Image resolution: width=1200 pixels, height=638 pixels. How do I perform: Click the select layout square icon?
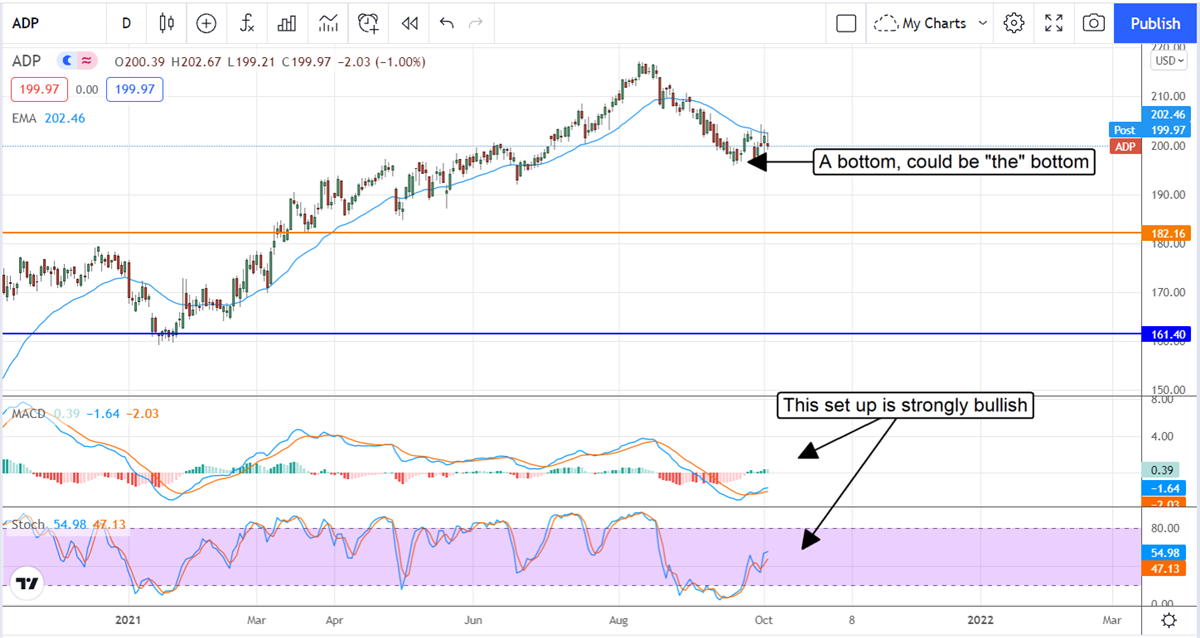pos(846,22)
